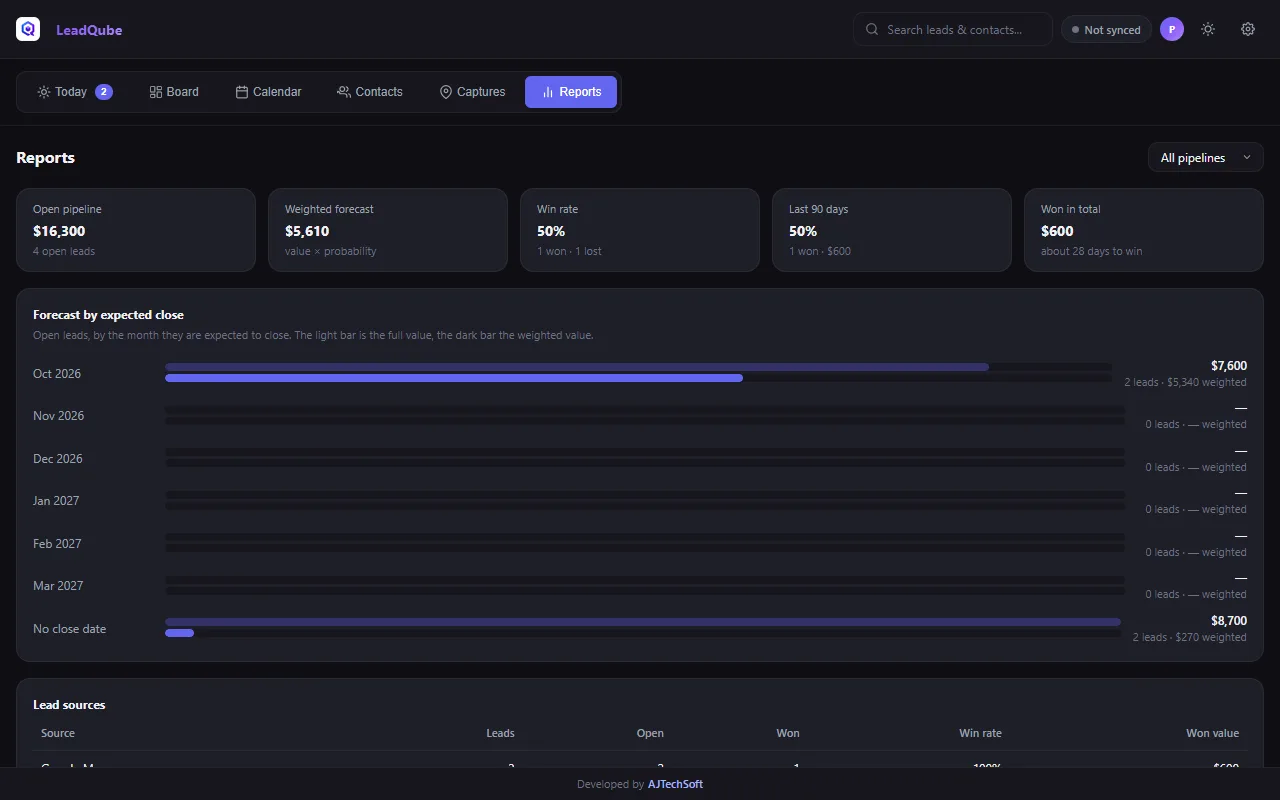Open the Calendar tab
This screenshot has width=1280, height=800.
[268, 92]
